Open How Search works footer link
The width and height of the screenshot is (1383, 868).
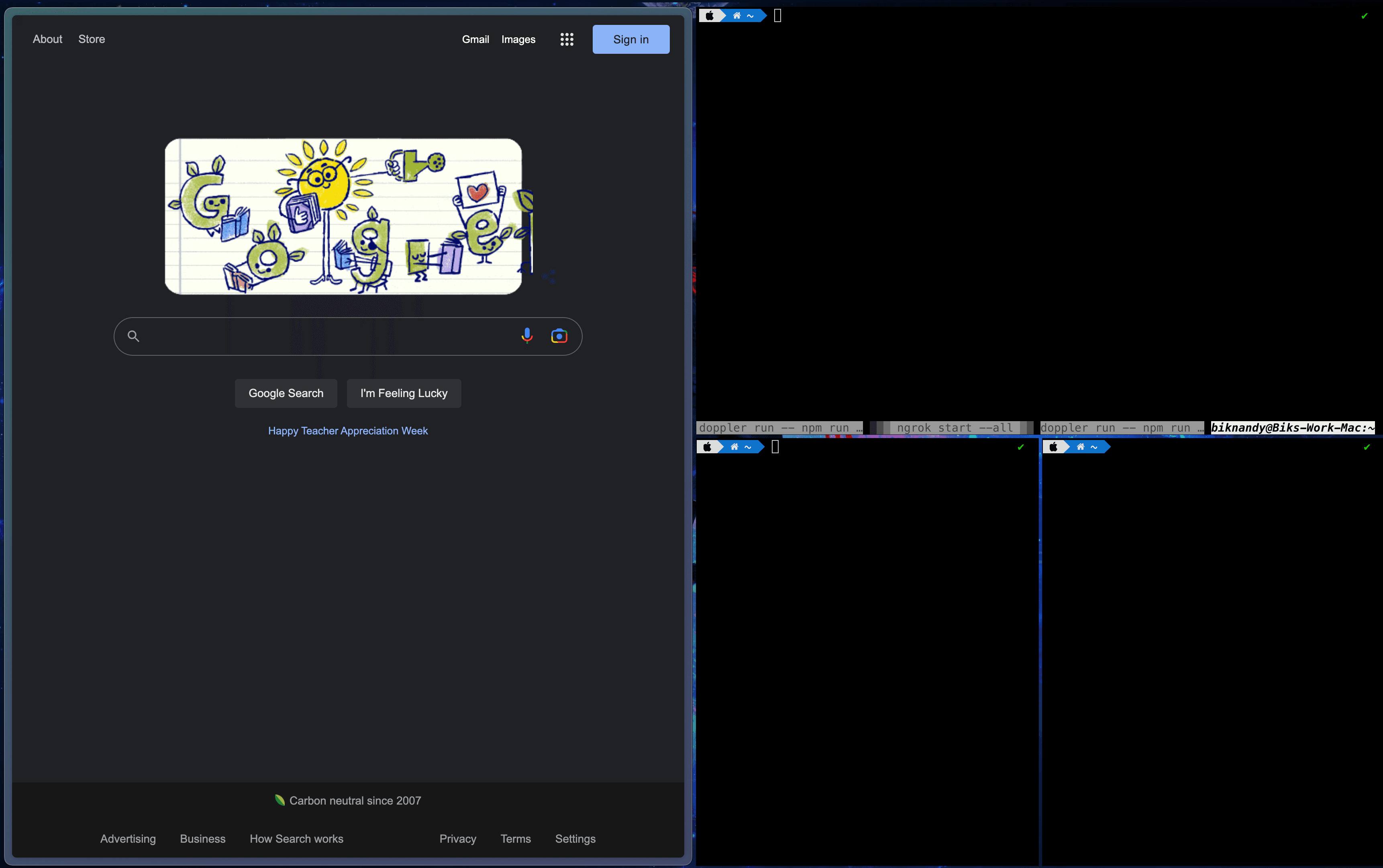point(296,839)
